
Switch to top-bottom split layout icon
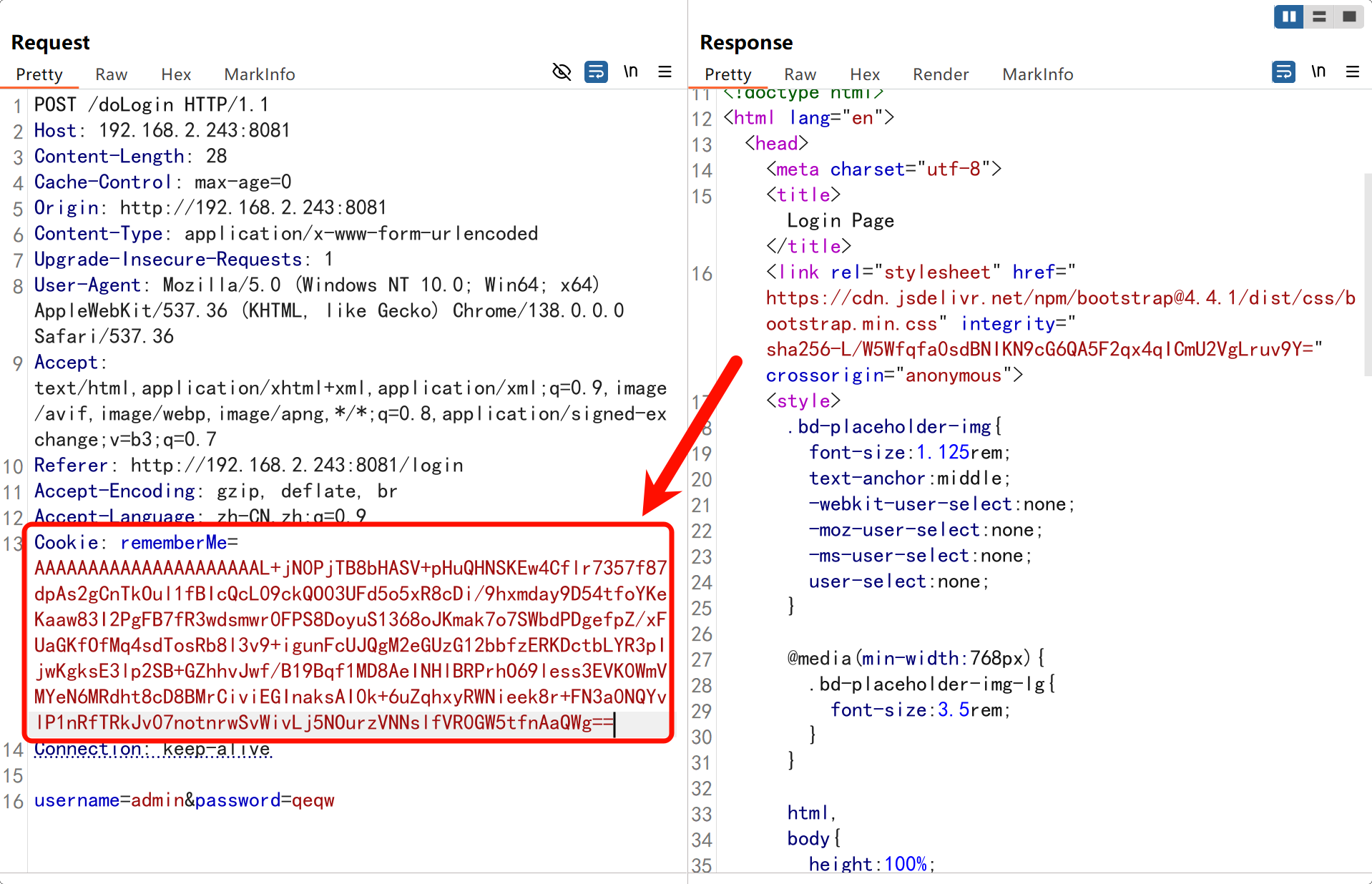[1319, 16]
